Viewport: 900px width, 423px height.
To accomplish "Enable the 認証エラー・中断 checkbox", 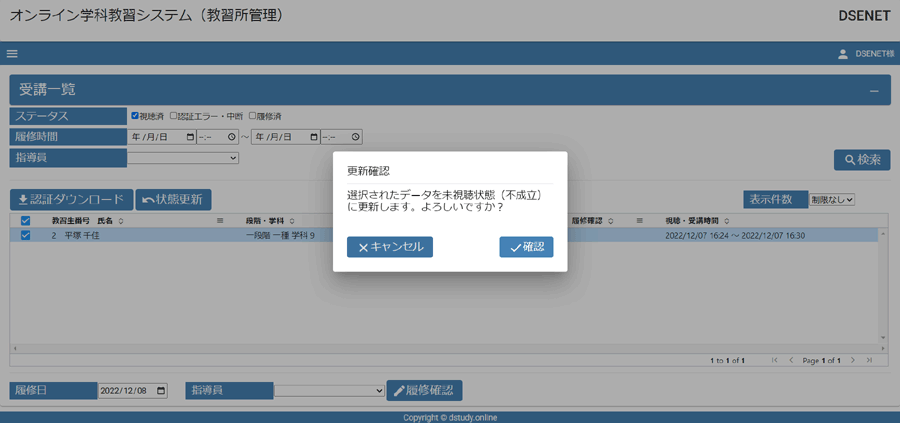I will 173,116.
